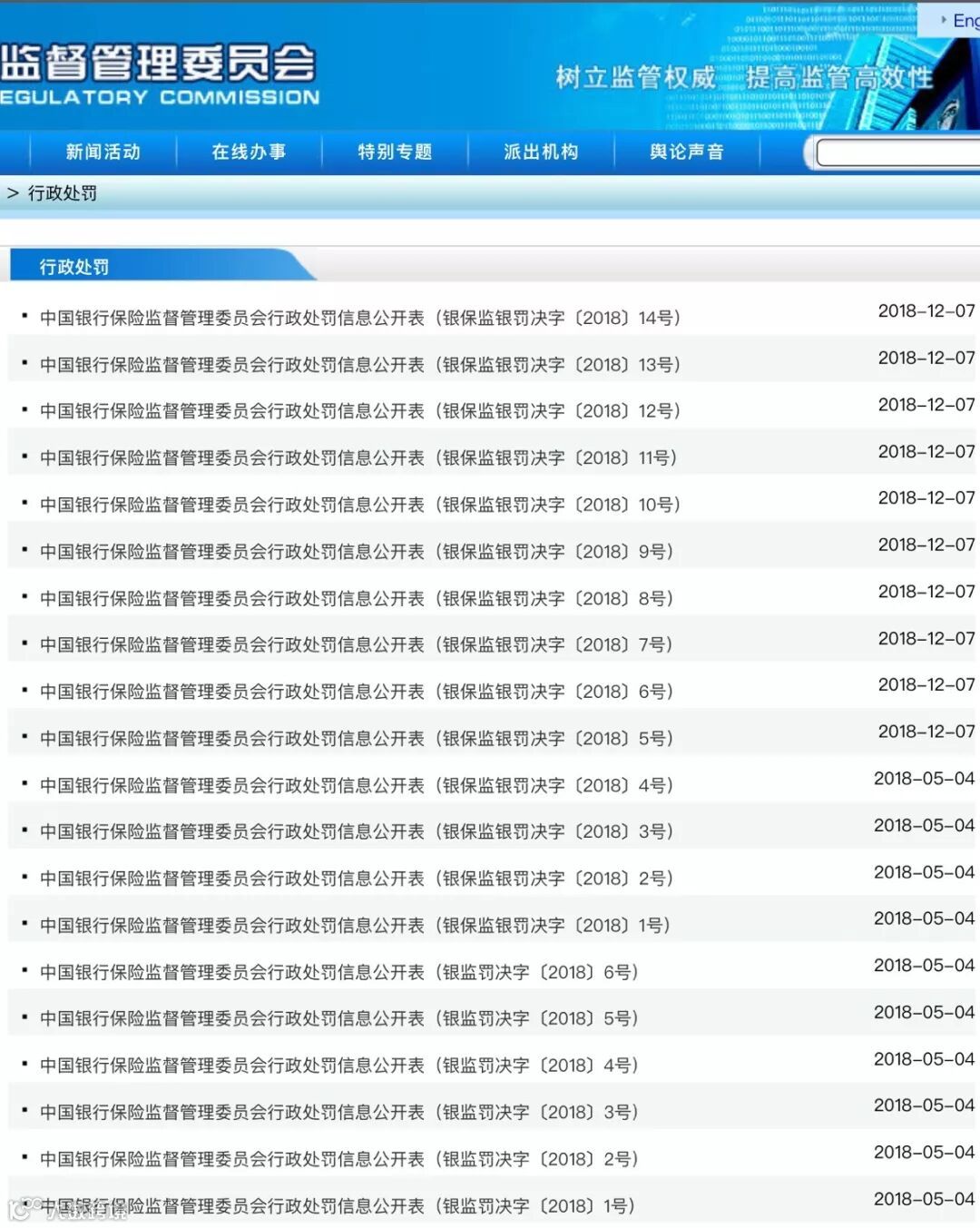
Task: Click date 2018-05-04 beside 银监罚决字 6号
Action: 925,966
